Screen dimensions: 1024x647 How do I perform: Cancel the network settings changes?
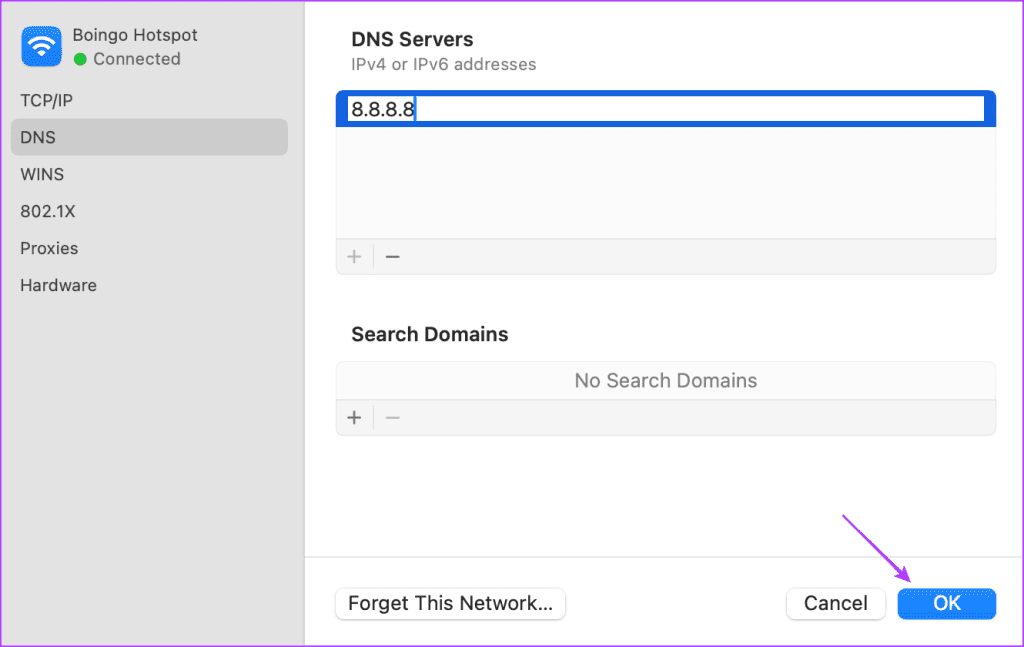point(836,603)
